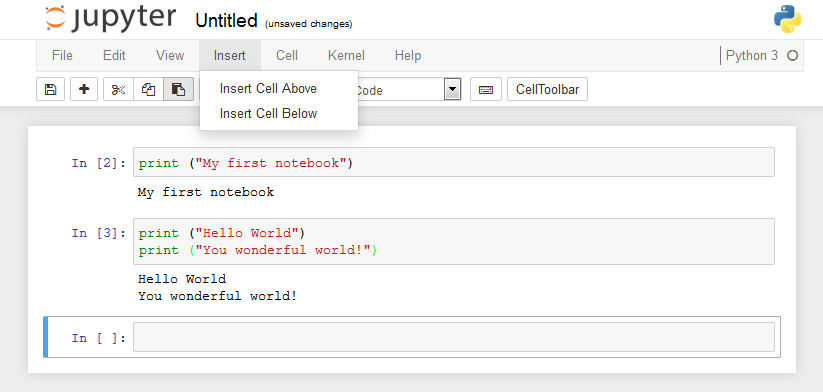Click the In [3]: prompt label
Viewport: 823px width, 392px height.
pyautogui.click(x=99, y=233)
